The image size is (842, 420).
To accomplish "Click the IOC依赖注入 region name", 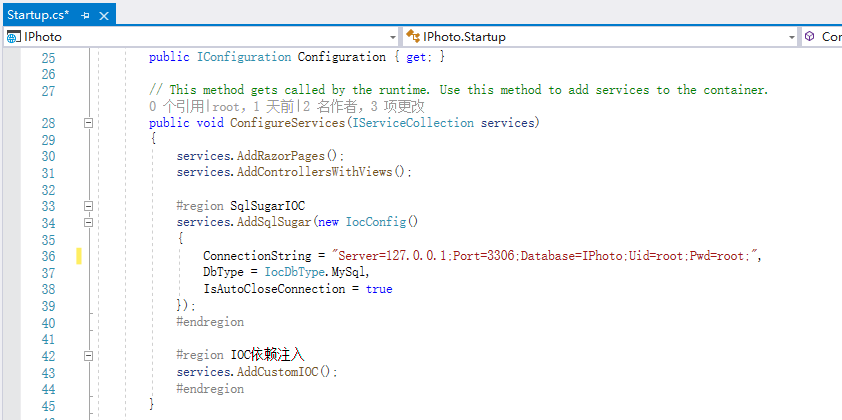I will click(268, 355).
